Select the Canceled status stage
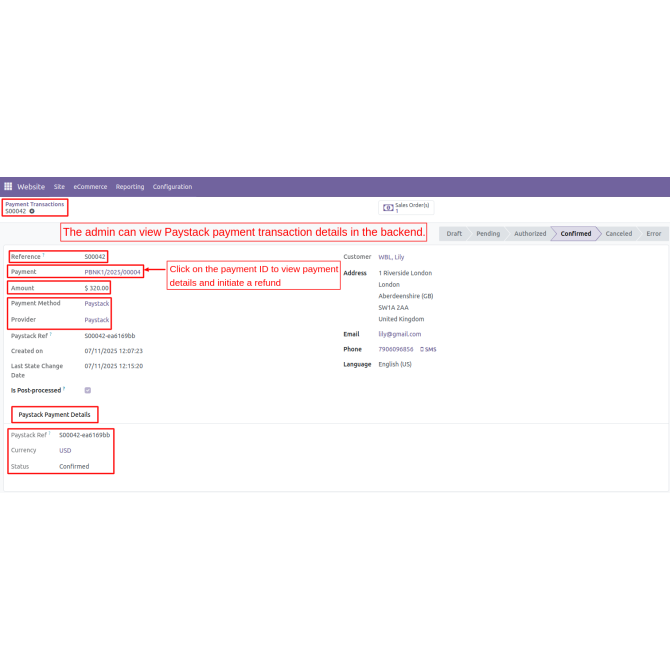The image size is (670, 670). (x=618, y=234)
